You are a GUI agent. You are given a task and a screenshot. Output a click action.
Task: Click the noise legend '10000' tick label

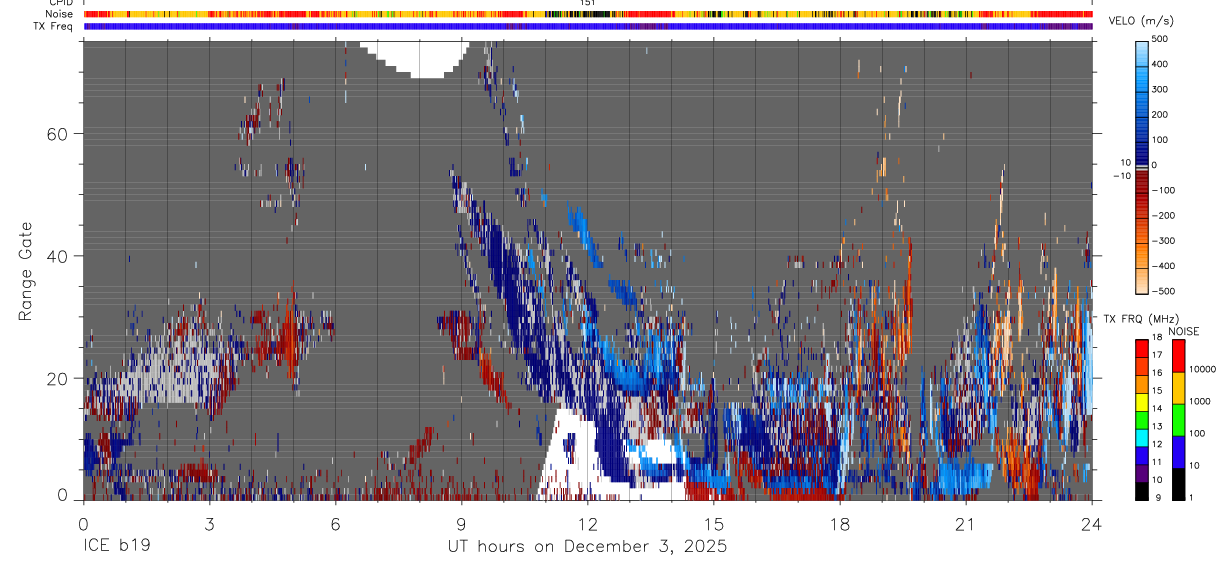[x=1203, y=369]
